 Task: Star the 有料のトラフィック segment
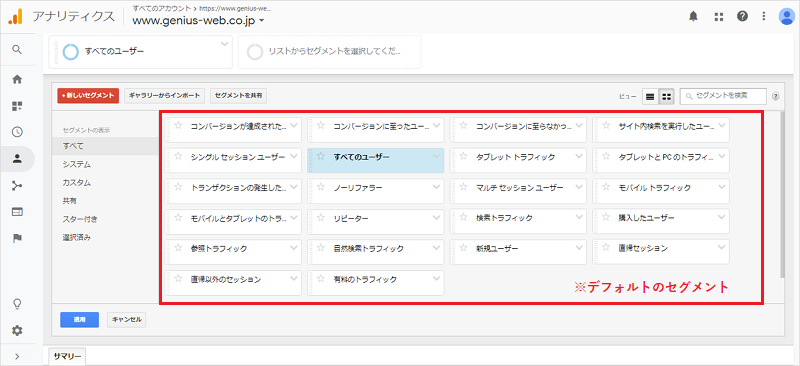(321, 279)
